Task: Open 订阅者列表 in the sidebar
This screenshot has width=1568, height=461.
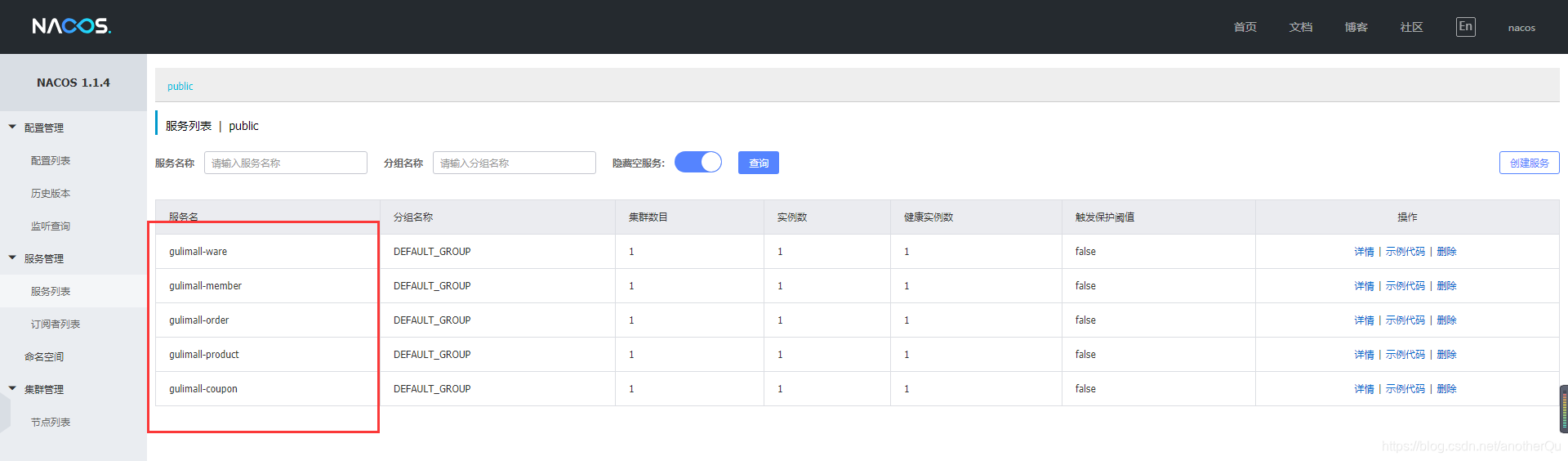Action: [x=56, y=324]
